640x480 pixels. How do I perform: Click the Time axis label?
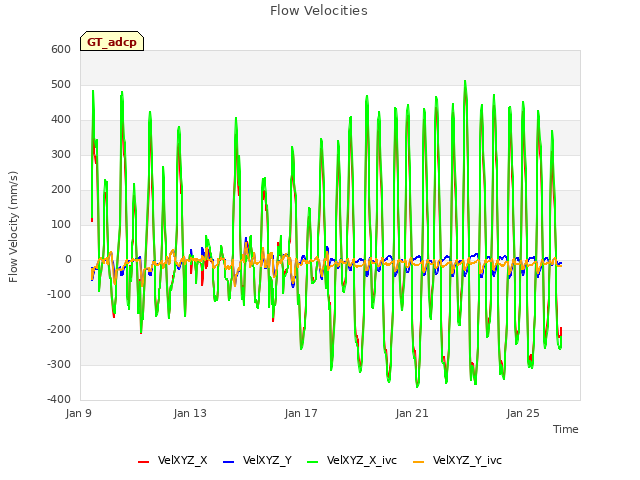pos(566,429)
